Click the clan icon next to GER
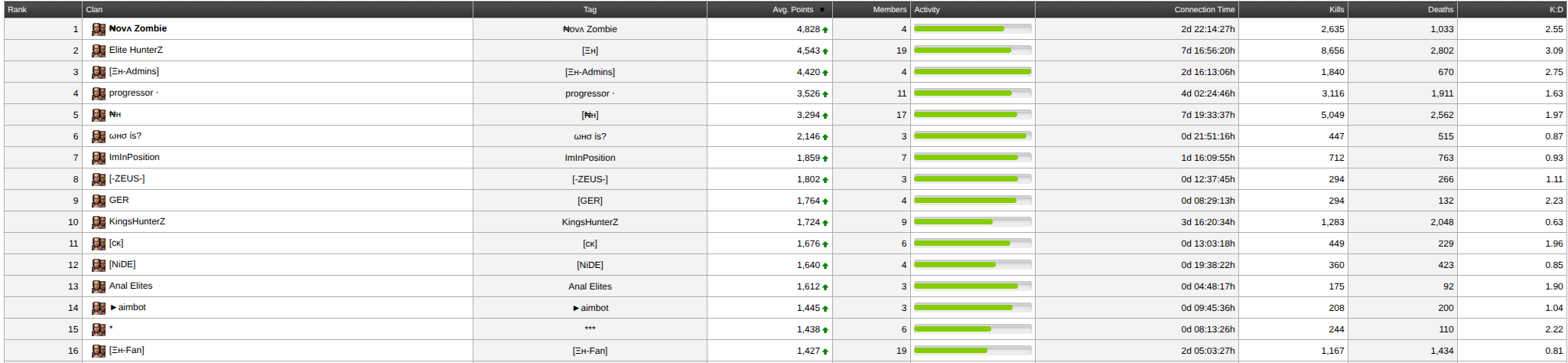Screen dimensions: 1568x363 [99, 201]
